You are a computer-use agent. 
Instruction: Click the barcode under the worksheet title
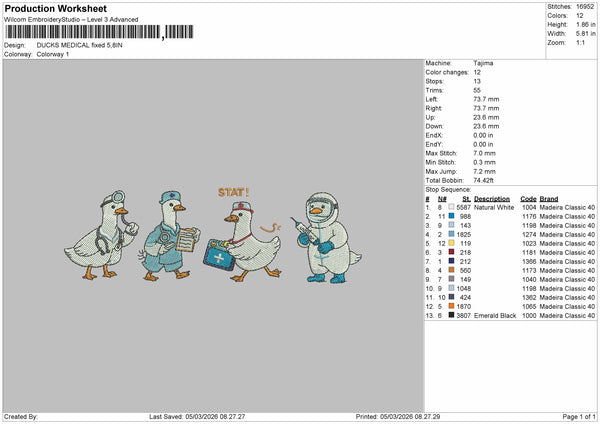[x=99, y=32]
